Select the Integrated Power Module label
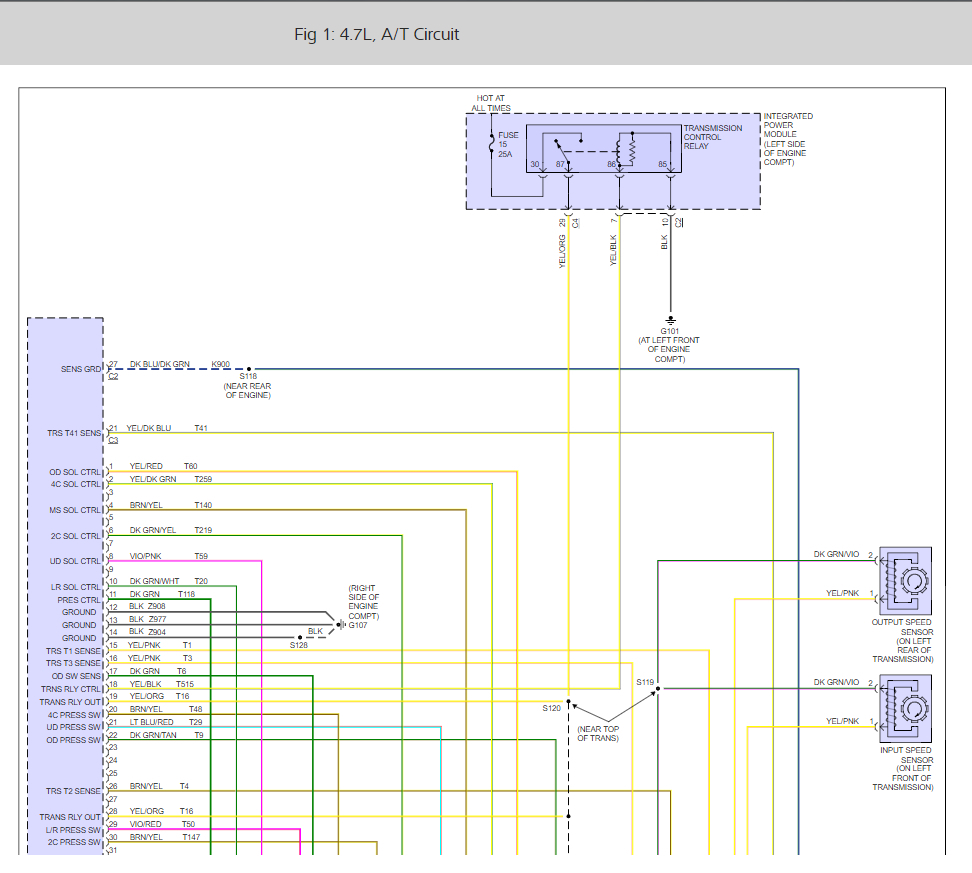Viewport: 972px width, 873px height. [788, 139]
